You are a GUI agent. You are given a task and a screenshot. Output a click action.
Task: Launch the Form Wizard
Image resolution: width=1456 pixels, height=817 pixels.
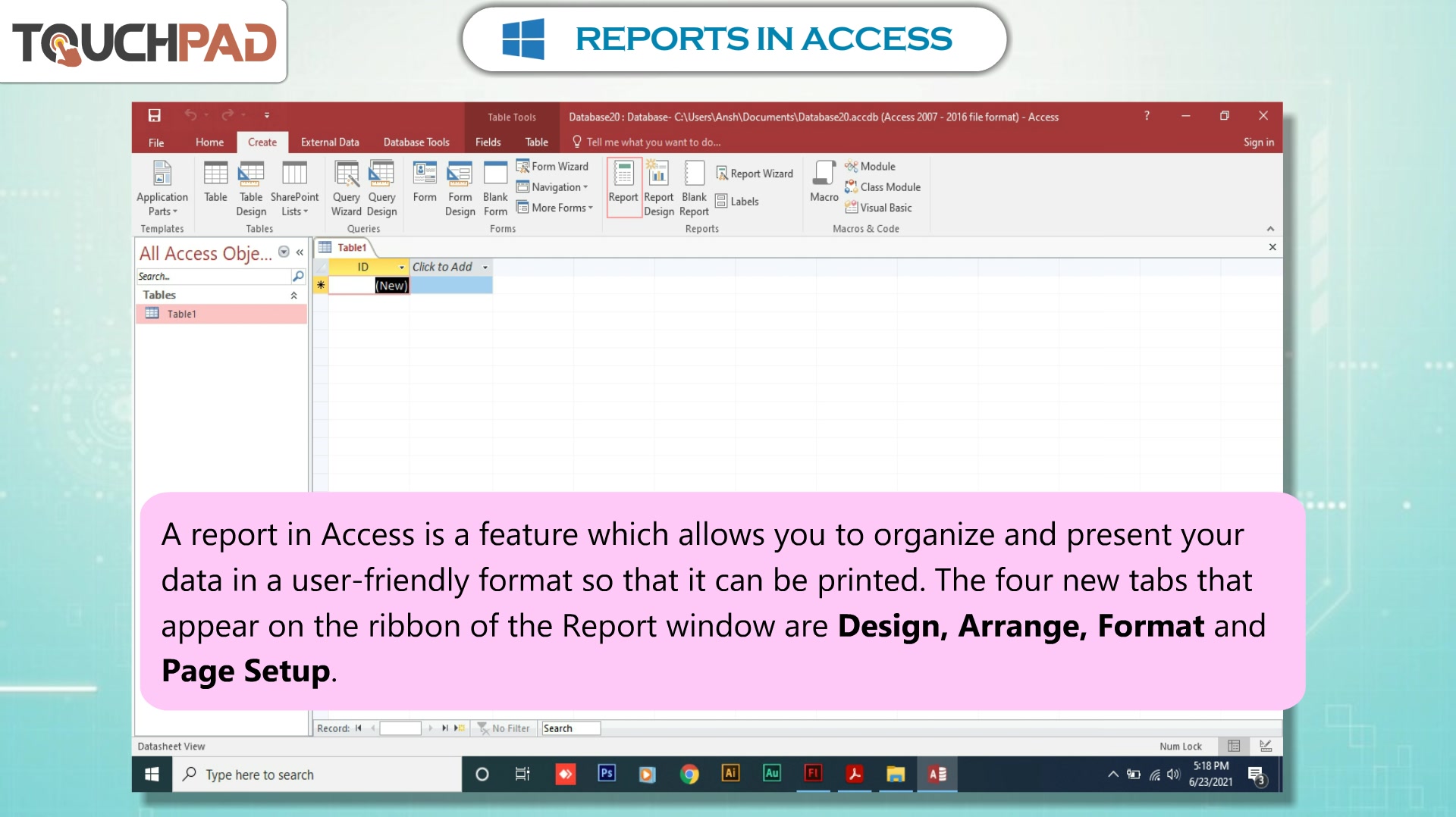[x=552, y=166]
